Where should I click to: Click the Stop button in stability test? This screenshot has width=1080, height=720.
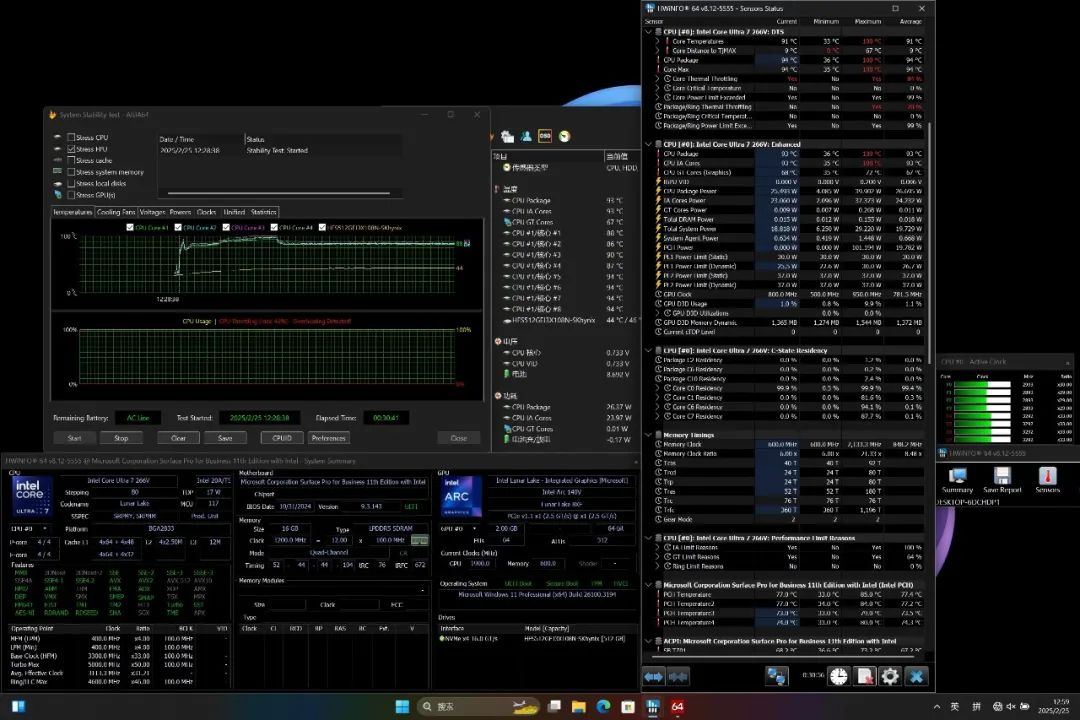pyautogui.click(x=121, y=438)
